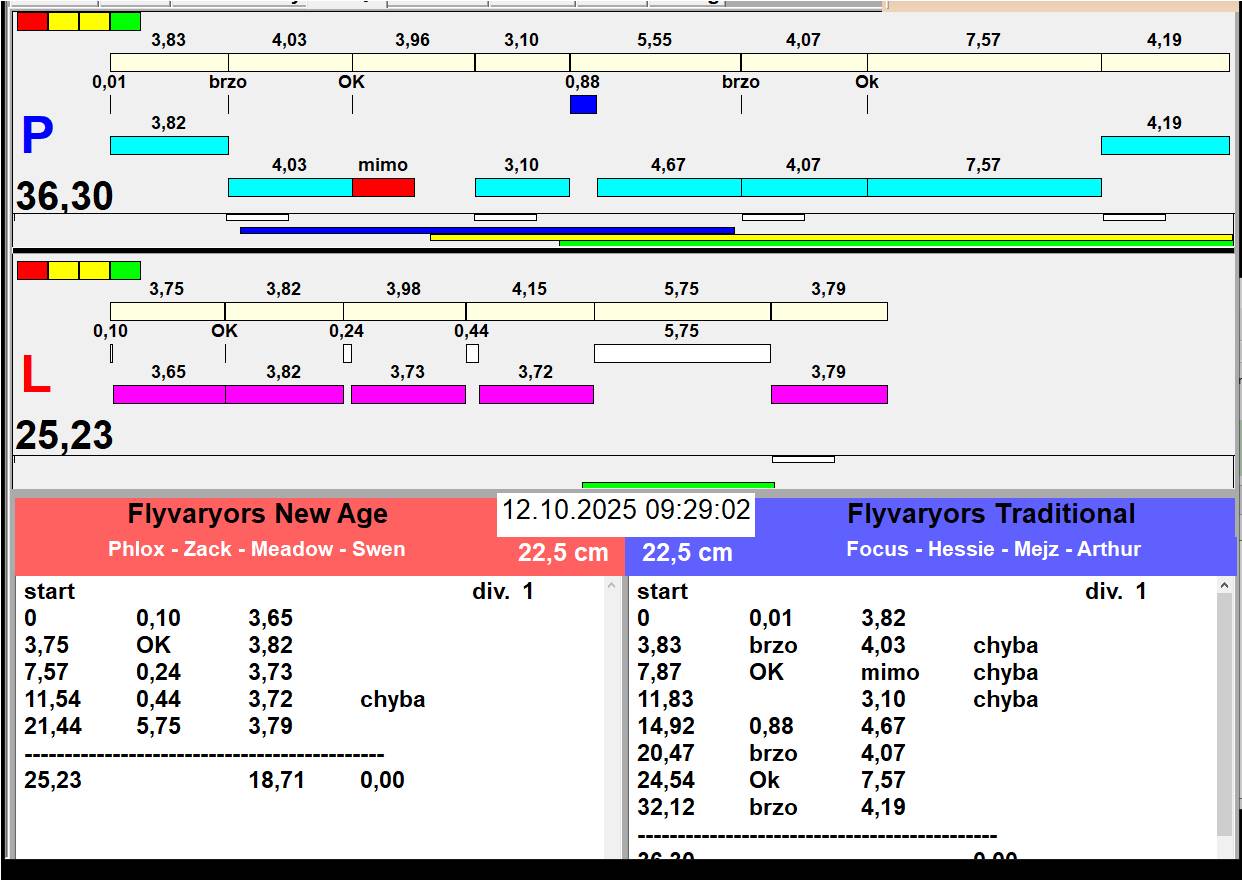Click the date and time display

point(626,511)
